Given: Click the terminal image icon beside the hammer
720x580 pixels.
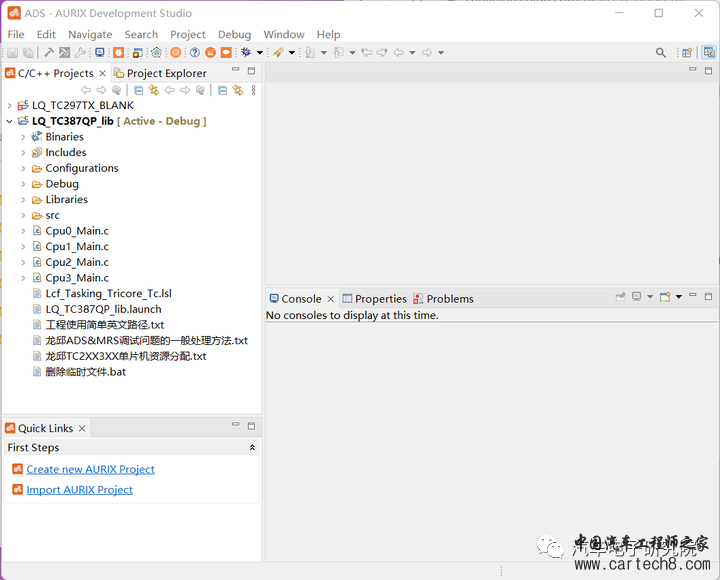Looking at the screenshot, I should coord(65,52).
